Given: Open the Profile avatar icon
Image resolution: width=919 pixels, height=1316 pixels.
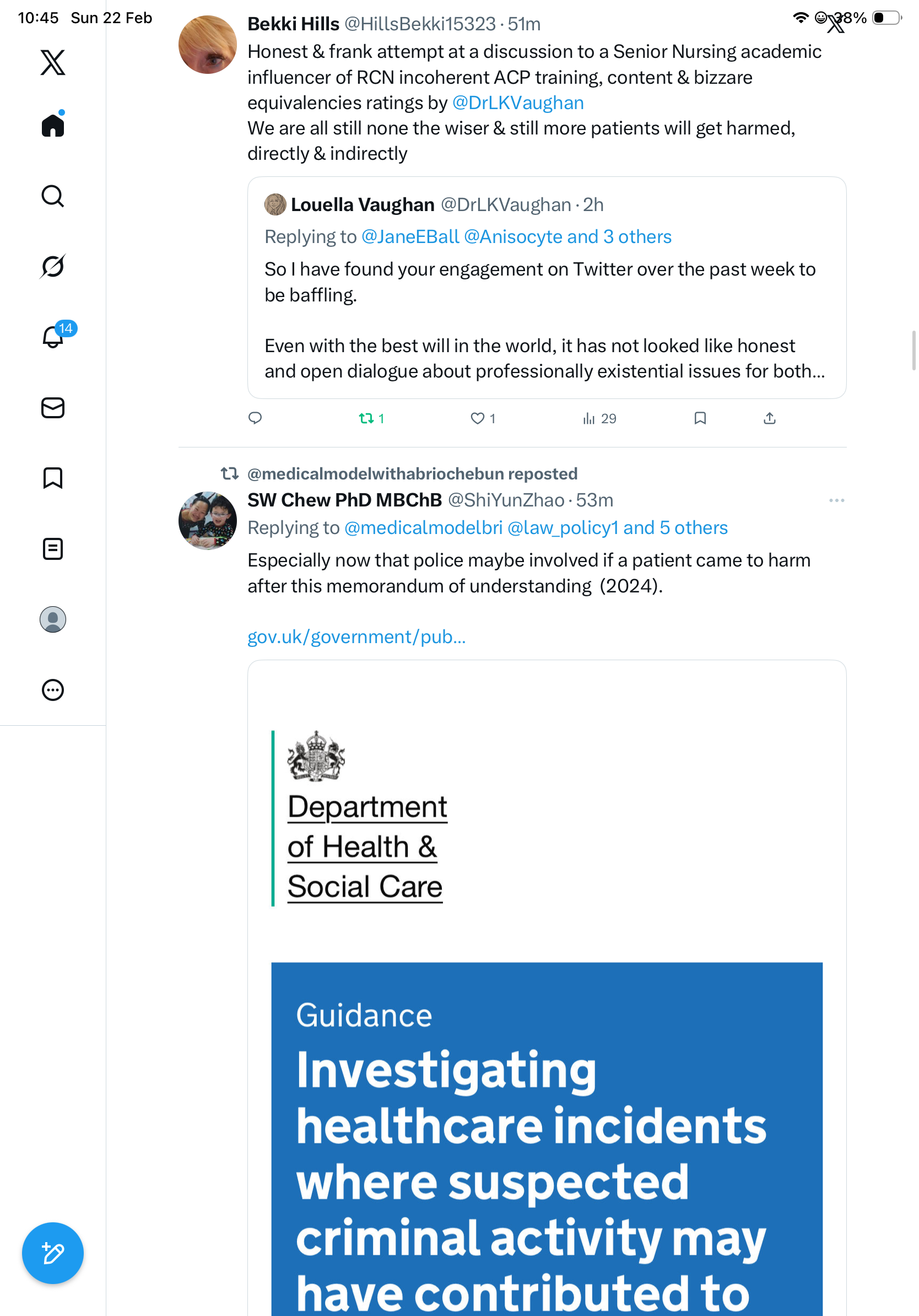Looking at the screenshot, I should 53,619.
